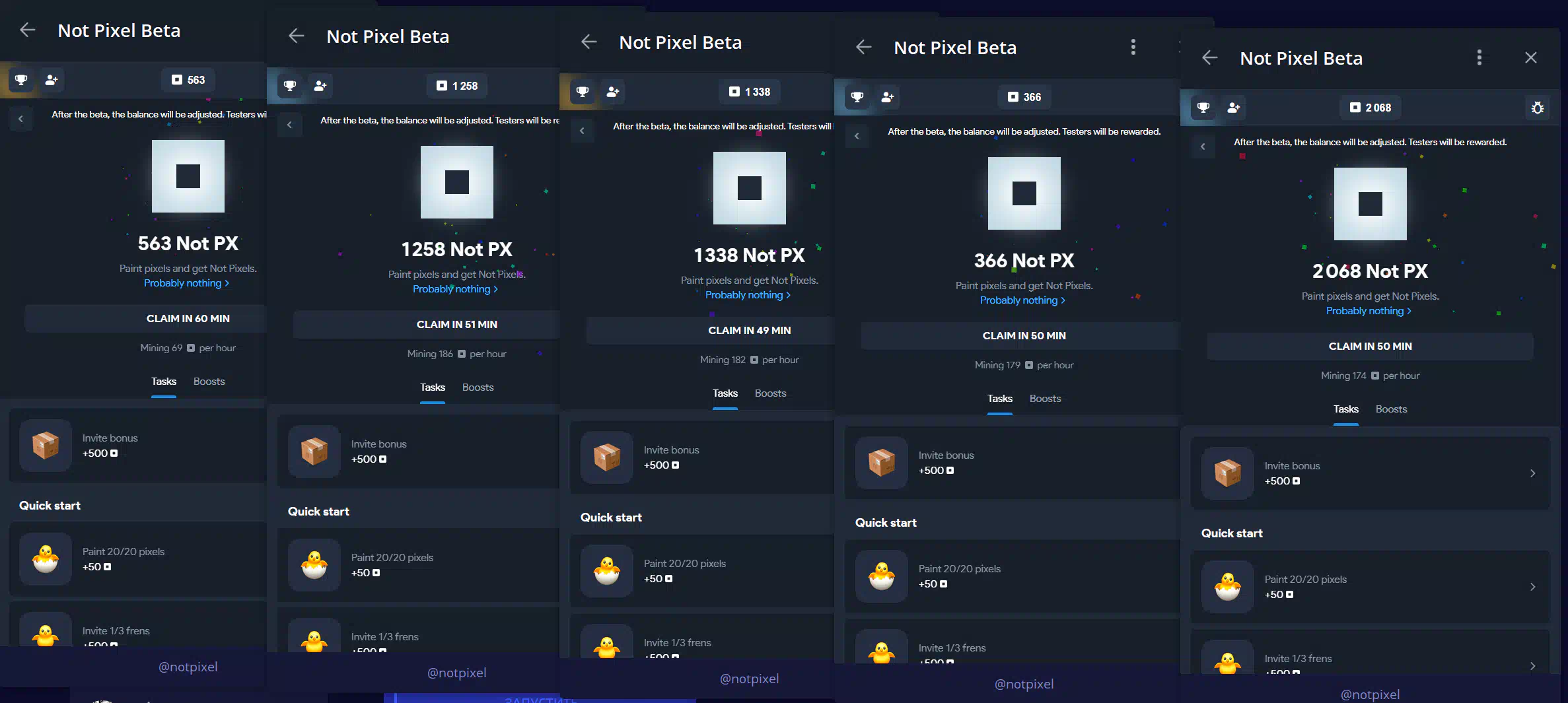Viewport: 1568px width, 703px height.
Task: Select the Tasks tab in the 563 window
Action: tap(164, 382)
